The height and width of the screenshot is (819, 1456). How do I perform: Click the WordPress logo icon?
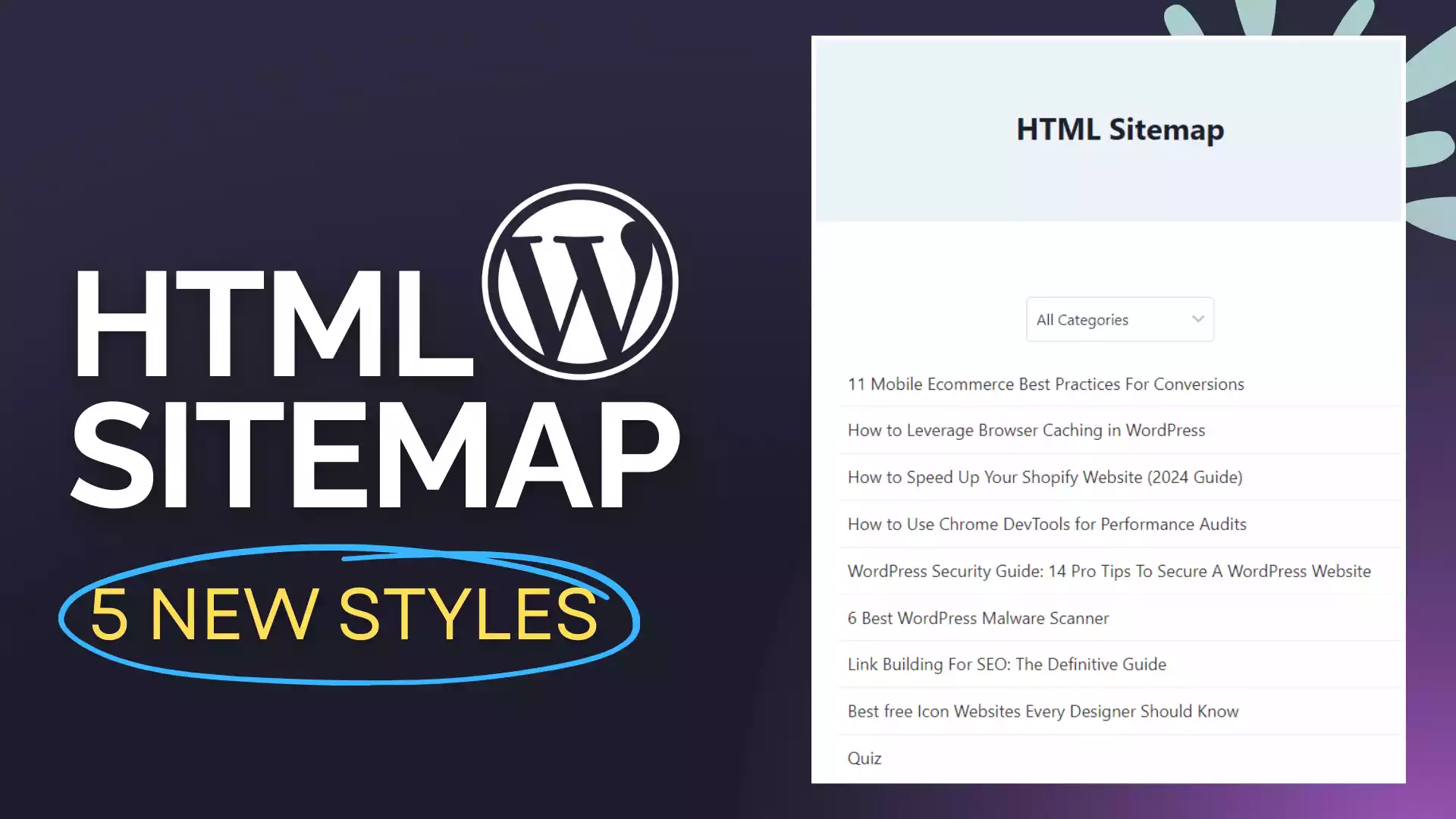tap(580, 282)
